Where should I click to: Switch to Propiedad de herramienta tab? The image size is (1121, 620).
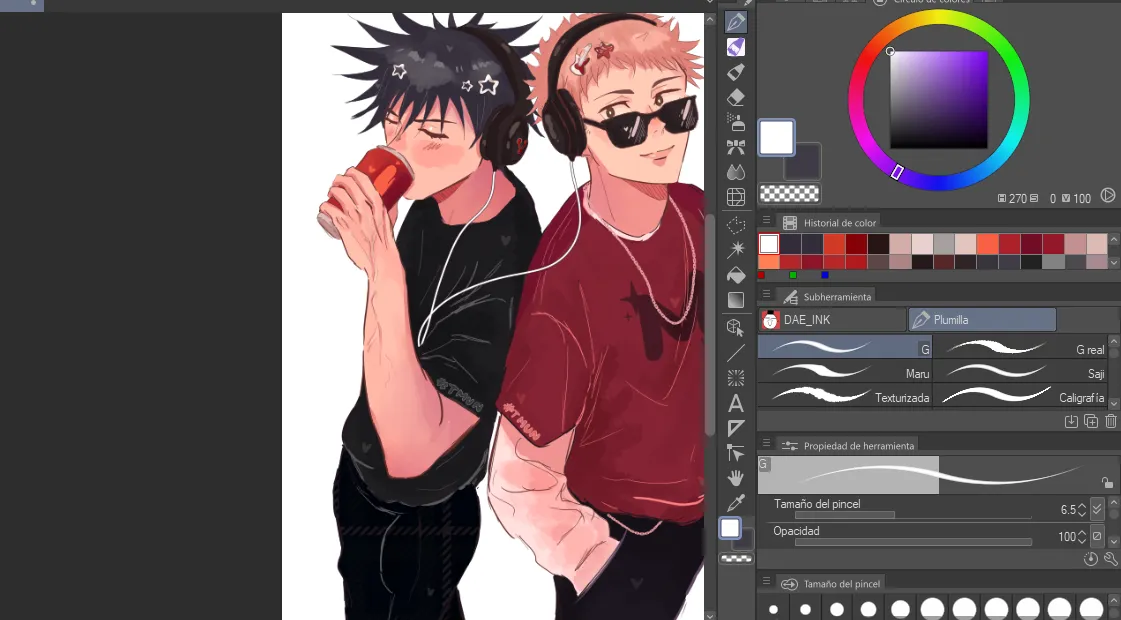pyautogui.click(x=848, y=446)
